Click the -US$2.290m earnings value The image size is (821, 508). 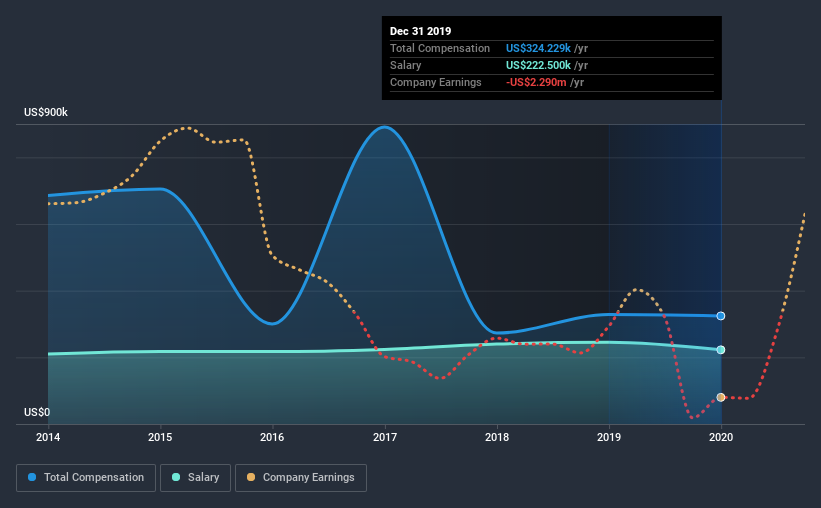click(x=536, y=83)
